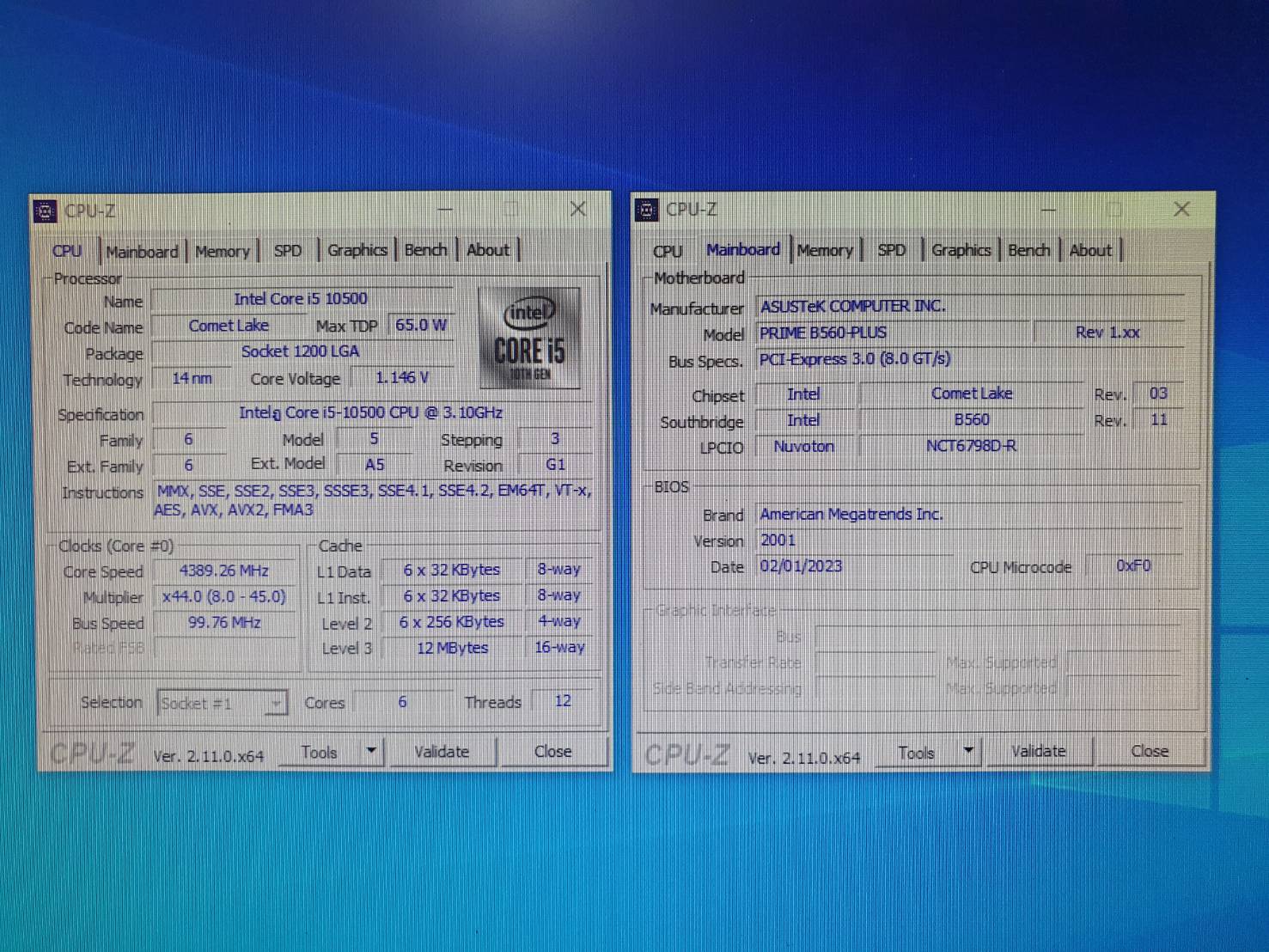Click 'American Megatrends Inc.' BIOS brand
The width and height of the screenshot is (1269, 952).
pos(970,514)
